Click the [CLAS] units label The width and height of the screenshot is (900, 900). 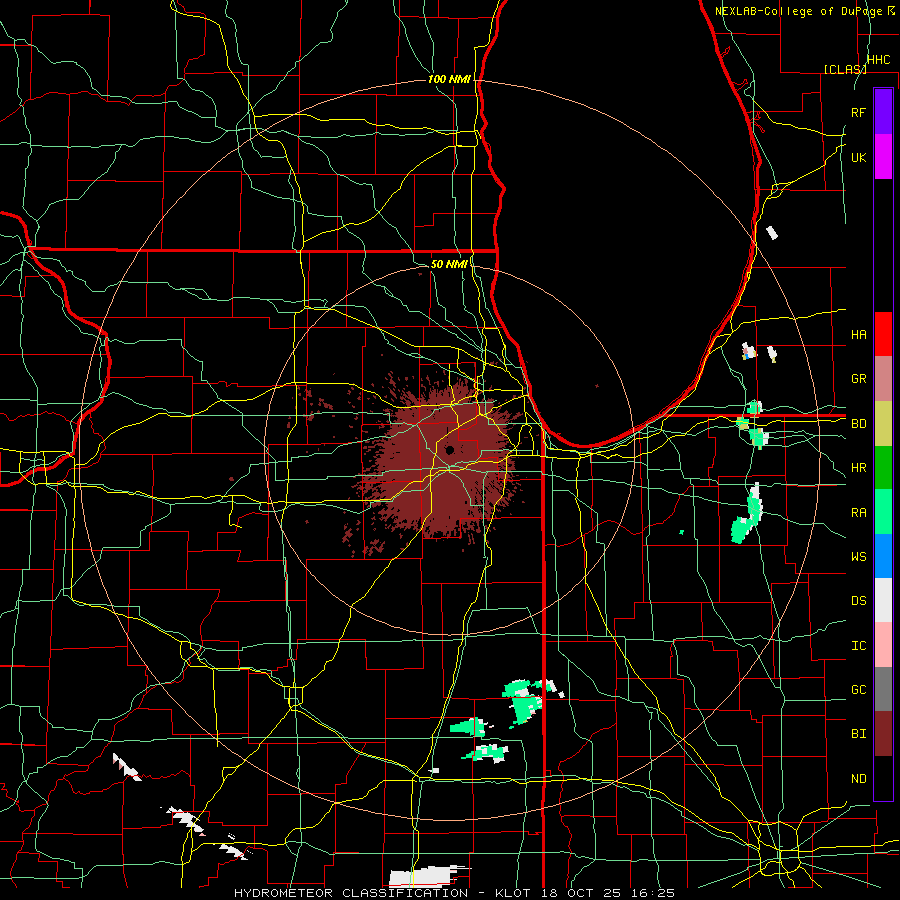coord(845,69)
